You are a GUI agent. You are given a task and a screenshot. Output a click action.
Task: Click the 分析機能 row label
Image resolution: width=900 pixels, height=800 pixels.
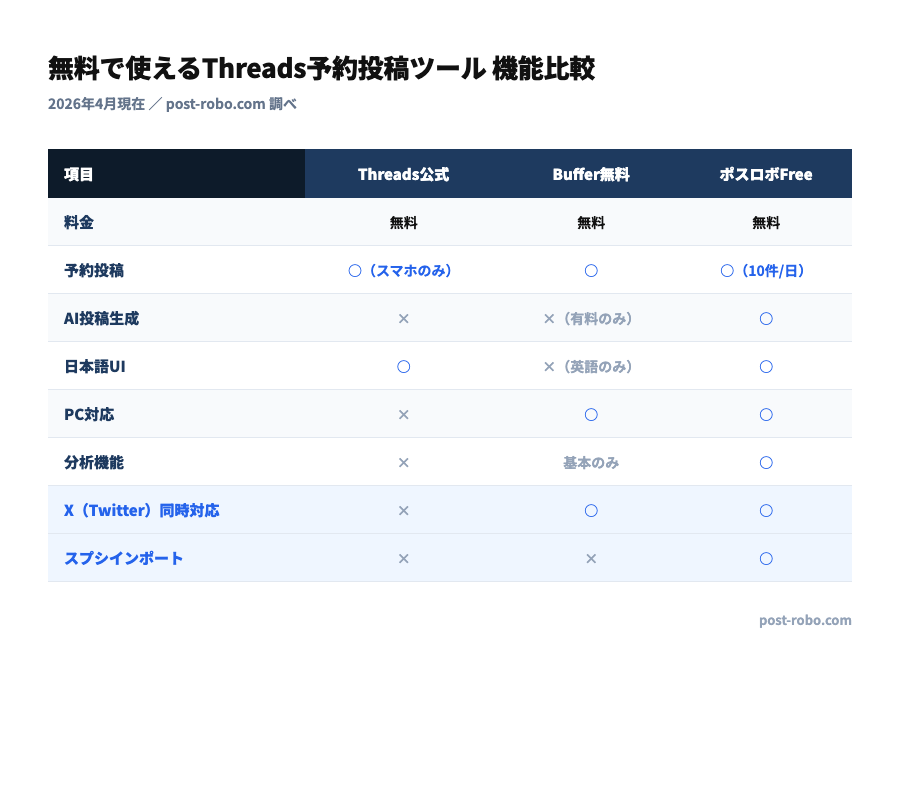click(x=94, y=463)
